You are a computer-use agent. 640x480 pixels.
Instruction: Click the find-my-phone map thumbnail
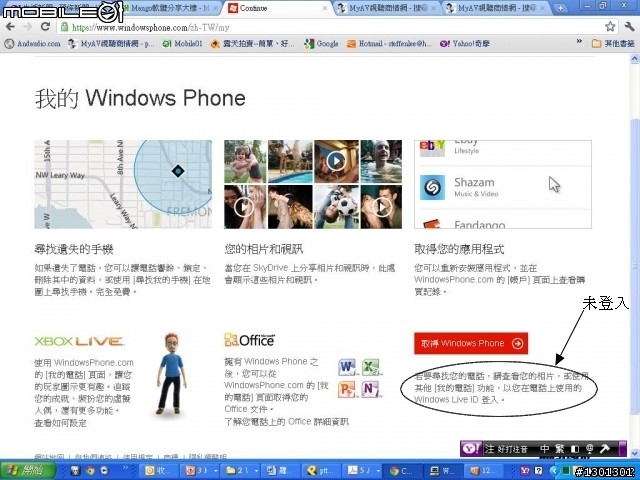click(123, 184)
